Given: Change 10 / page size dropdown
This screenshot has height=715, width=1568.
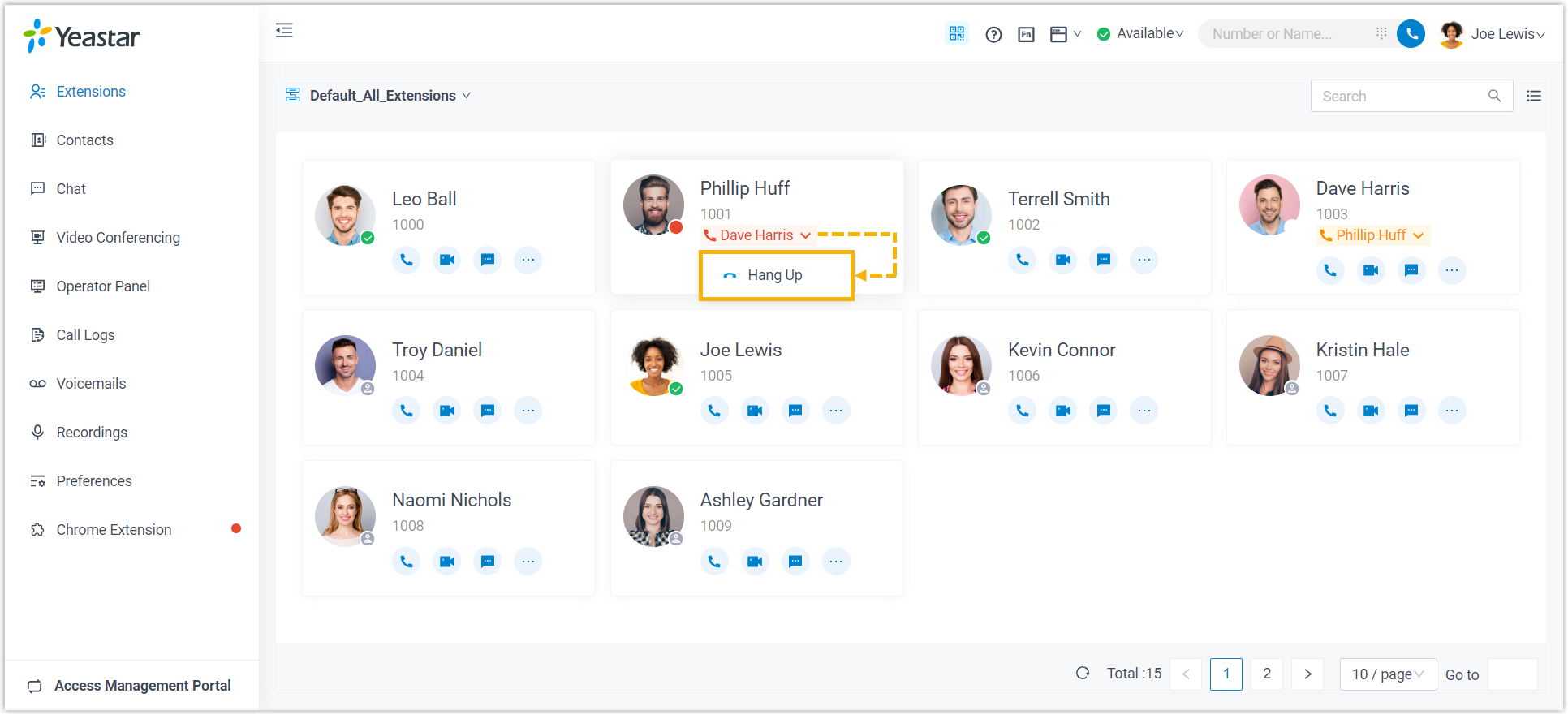Looking at the screenshot, I should [1388, 674].
